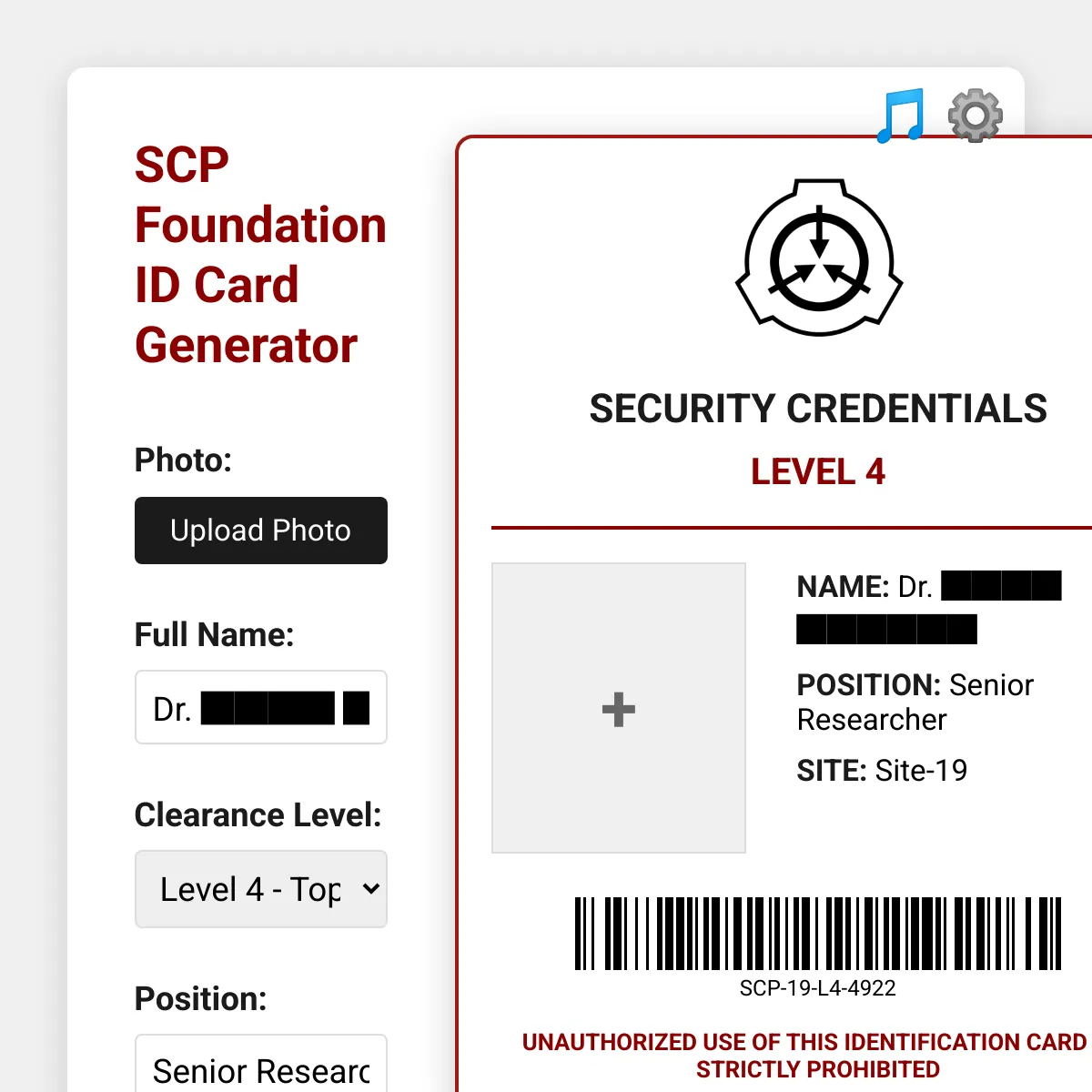Image resolution: width=1092 pixels, height=1092 pixels.
Task: Click the SECURITY CREDENTIALS title
Action: point(817,409)
